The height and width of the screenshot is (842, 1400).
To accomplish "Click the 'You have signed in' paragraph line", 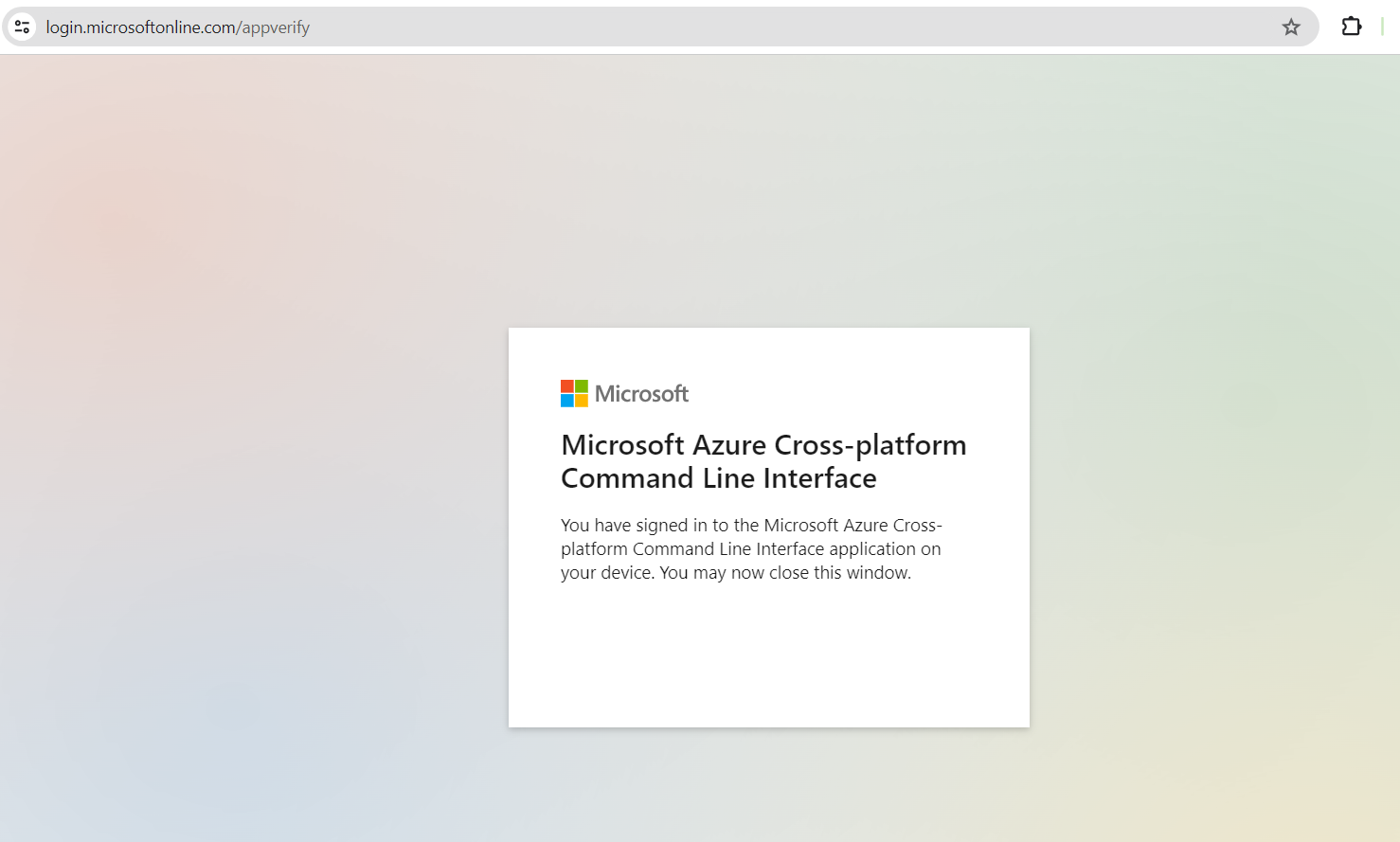I will 751,526.
